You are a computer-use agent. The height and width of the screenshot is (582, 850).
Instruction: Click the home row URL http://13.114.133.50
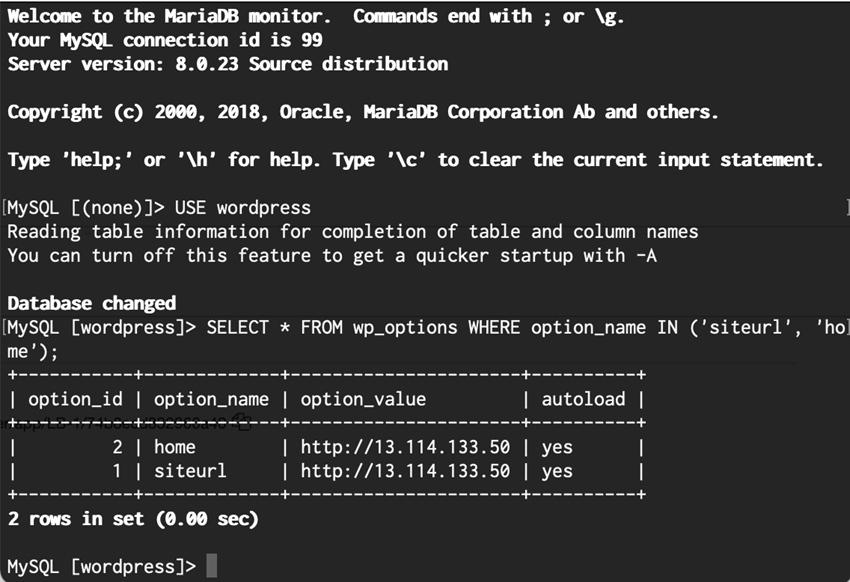pyautogui.click(x=405, y=447)
